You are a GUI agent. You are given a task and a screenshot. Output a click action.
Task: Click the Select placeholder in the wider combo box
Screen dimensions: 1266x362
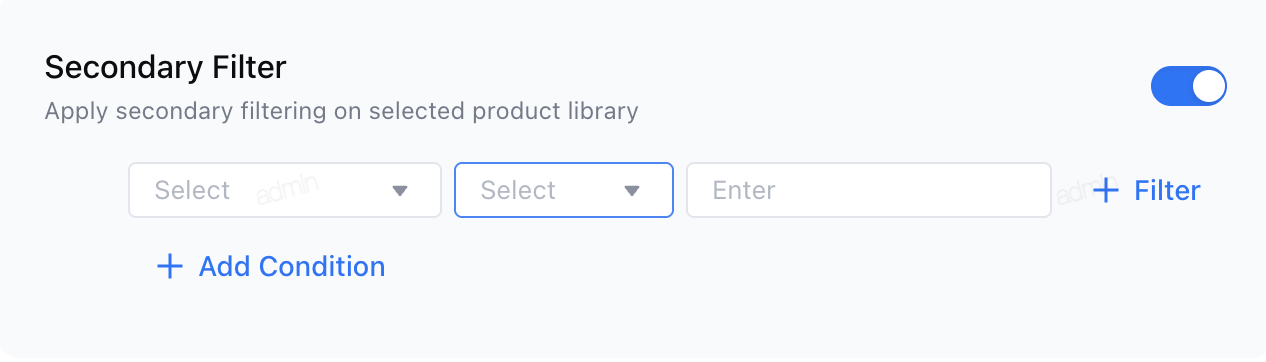[192, 190]
